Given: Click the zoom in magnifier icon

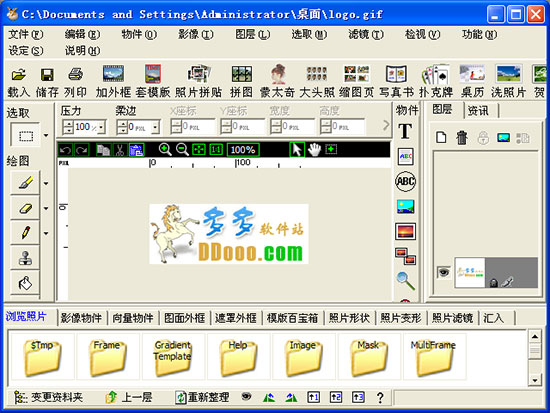Looking at the screenshot, I should point(165,149).
